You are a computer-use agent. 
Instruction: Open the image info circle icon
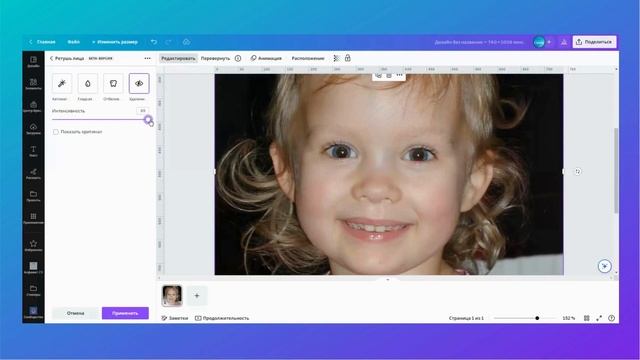238,58
